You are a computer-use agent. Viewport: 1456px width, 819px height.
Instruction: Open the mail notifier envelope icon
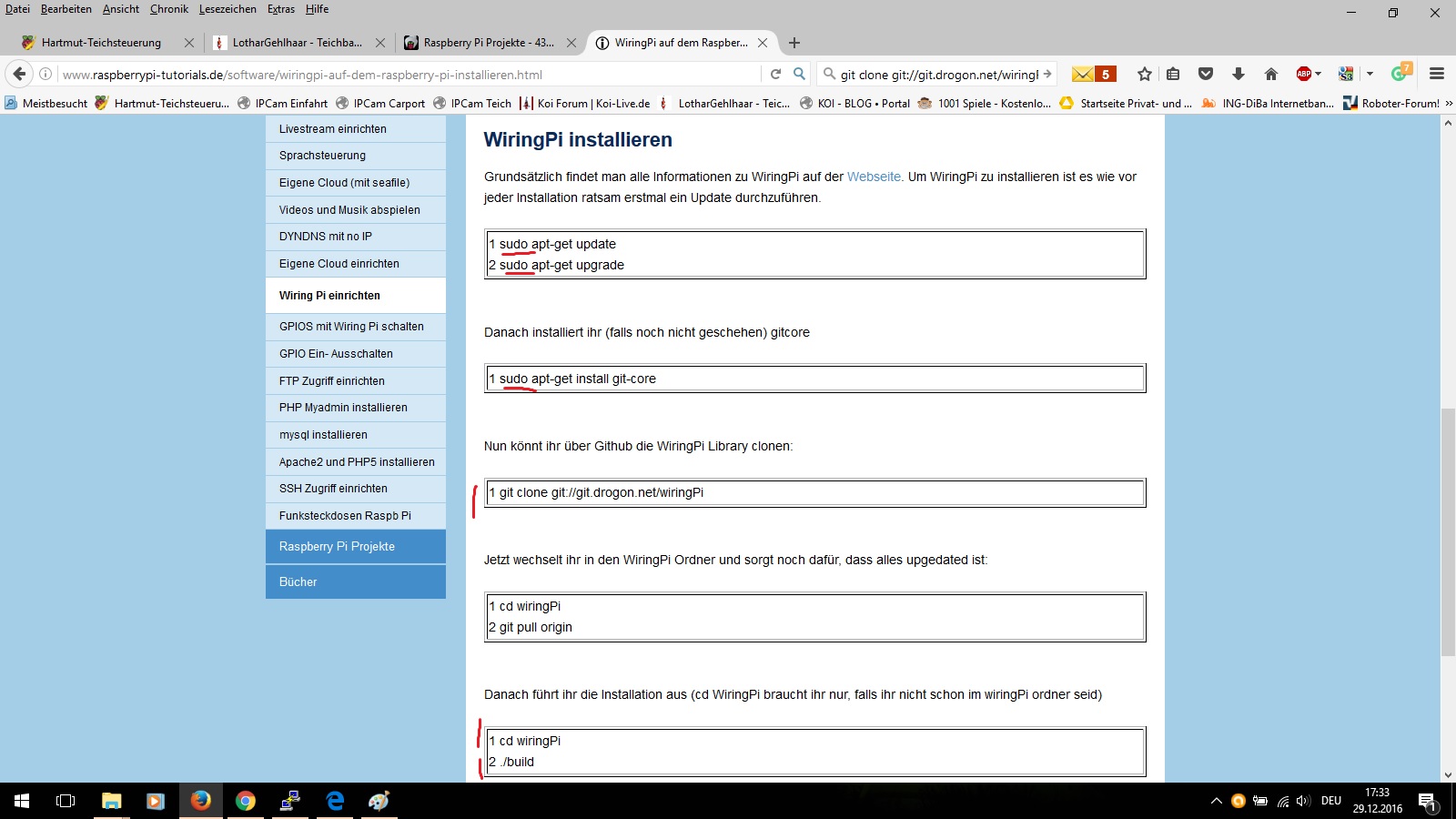pos(1083,74)
